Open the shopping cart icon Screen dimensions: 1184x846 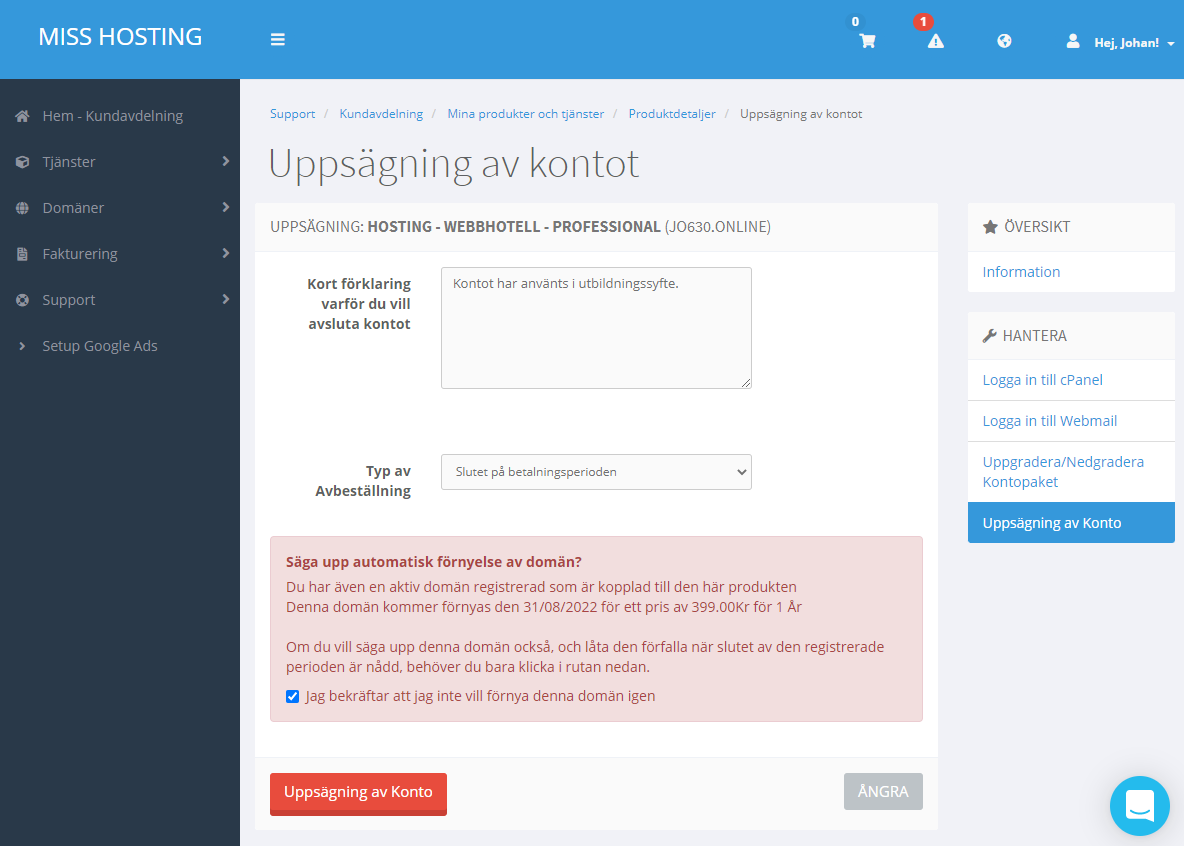coord(867,41)
